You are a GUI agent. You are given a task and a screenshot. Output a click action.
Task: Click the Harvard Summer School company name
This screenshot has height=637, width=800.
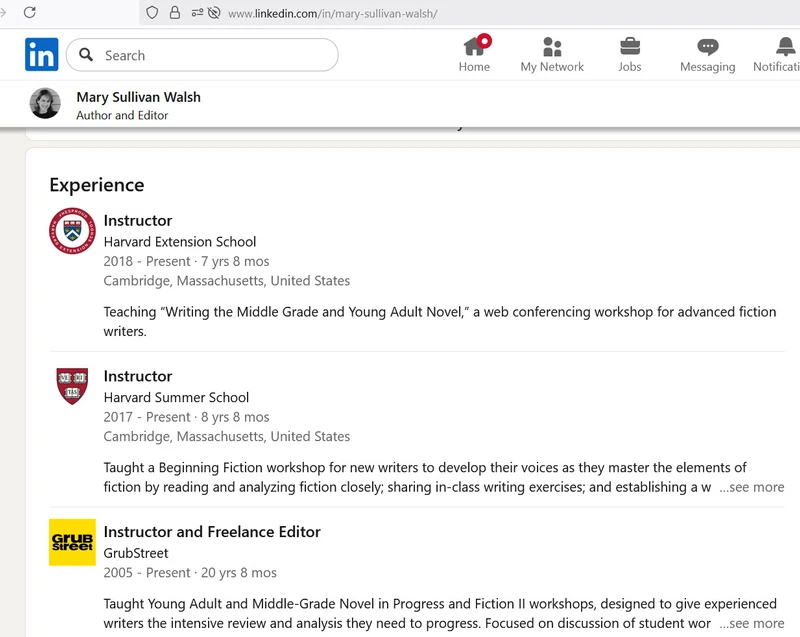coord(176,397)
